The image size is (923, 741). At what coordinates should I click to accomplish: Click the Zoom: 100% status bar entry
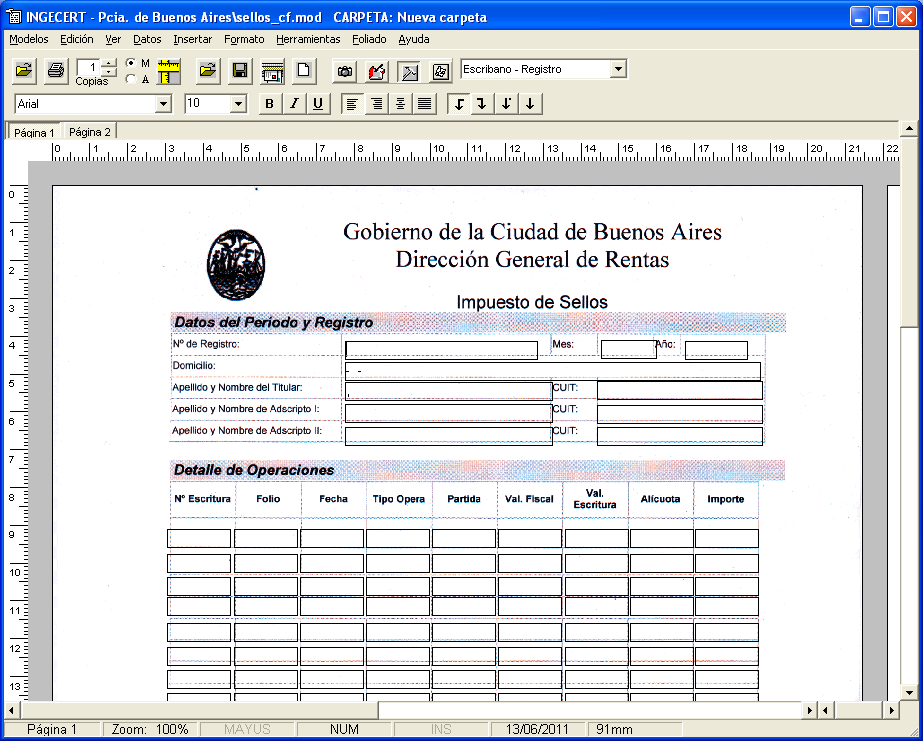150,730
